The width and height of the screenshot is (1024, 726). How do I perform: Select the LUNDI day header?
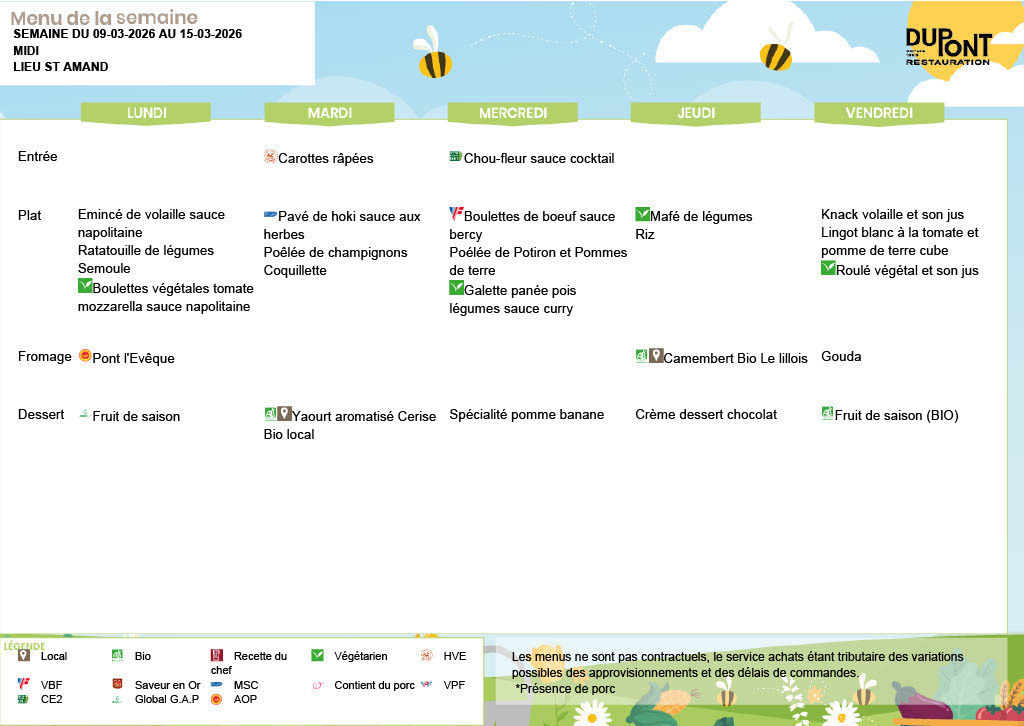point(146,113)
